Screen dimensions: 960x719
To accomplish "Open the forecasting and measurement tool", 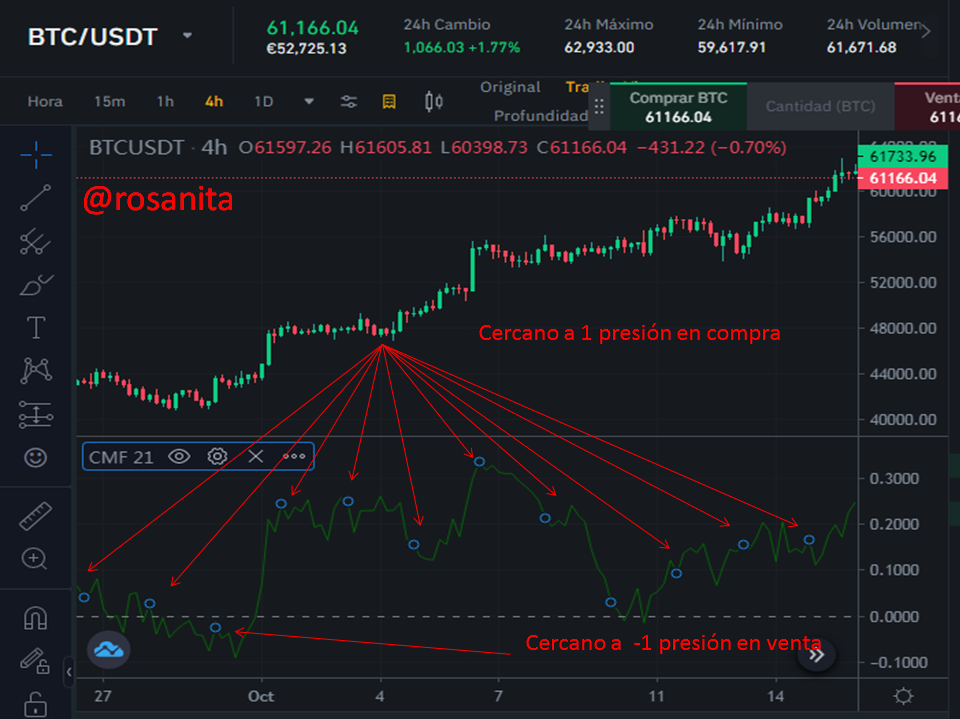I will pos(36,415).
